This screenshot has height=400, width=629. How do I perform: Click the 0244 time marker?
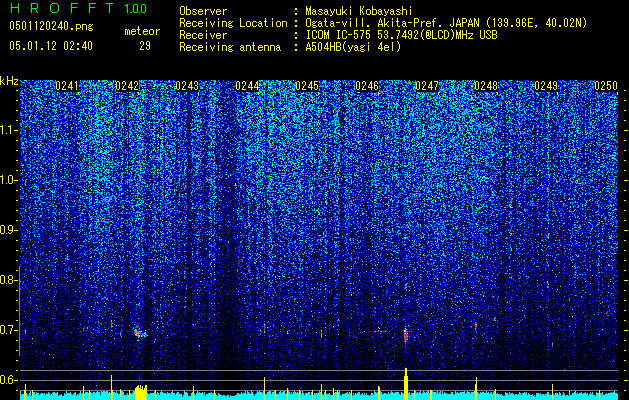coord(247,86)
